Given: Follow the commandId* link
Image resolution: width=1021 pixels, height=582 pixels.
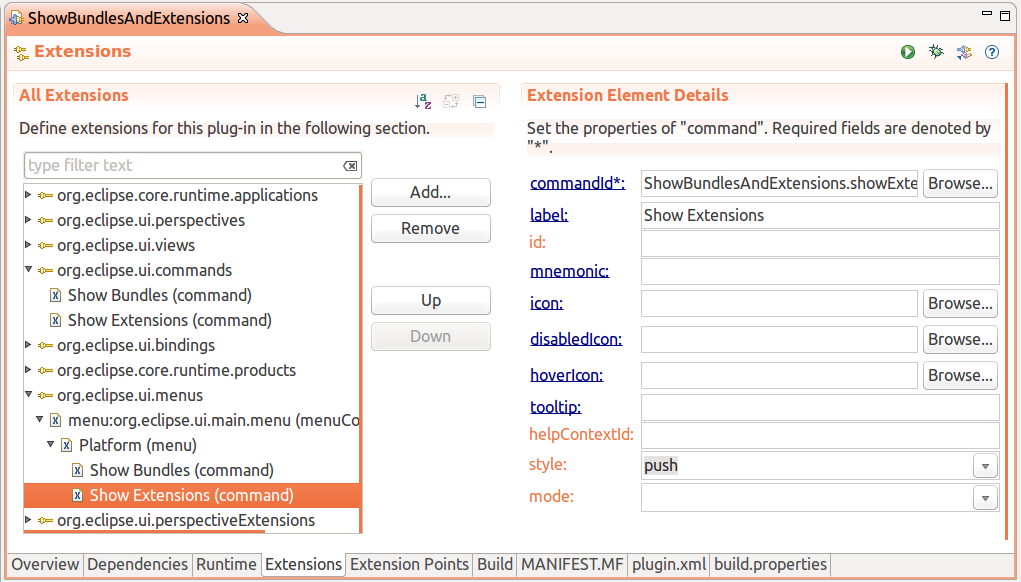Looking at the screenshot, I should pos(578,184).
